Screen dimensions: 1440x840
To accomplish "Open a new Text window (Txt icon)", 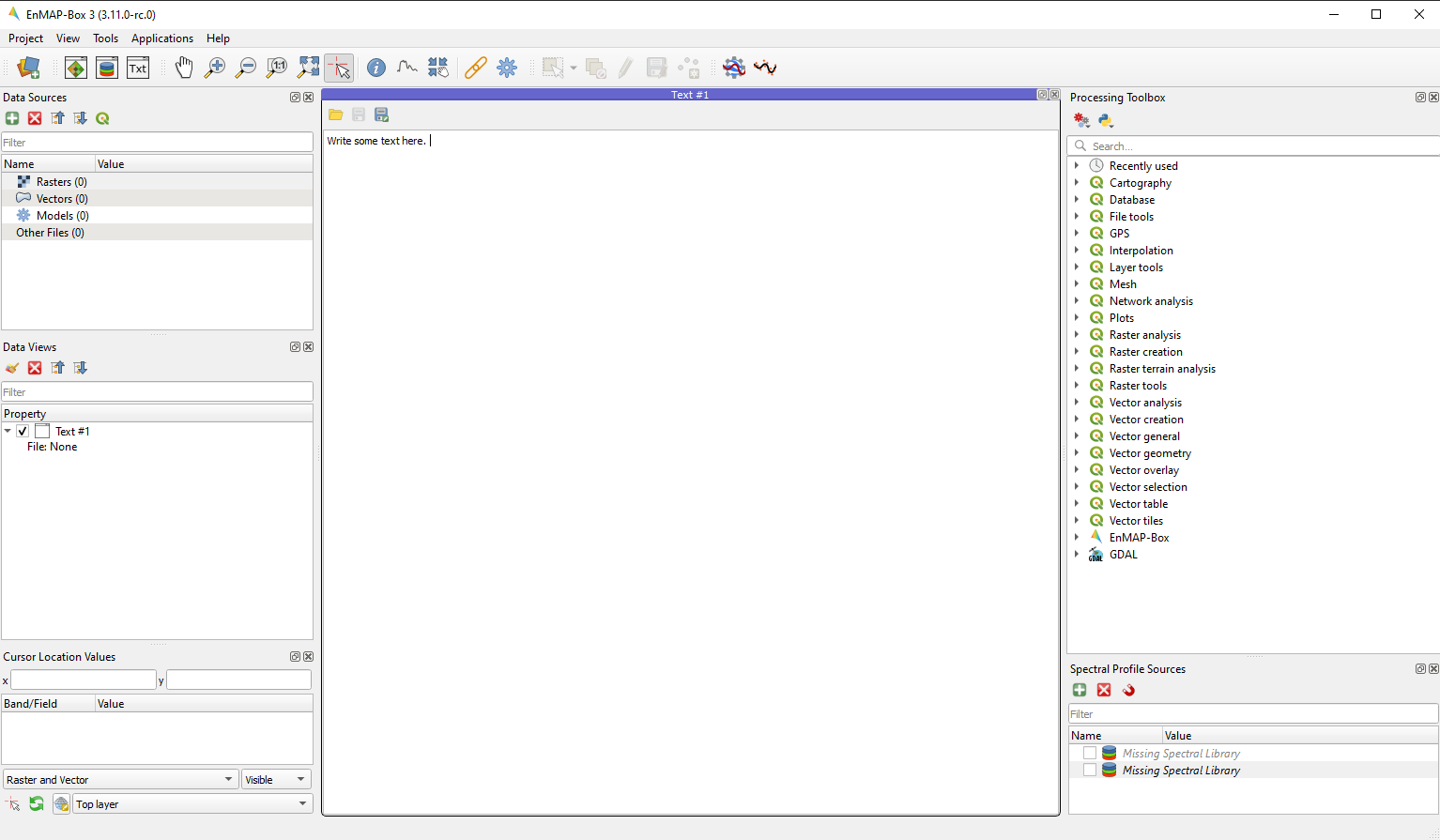I will [138, 68].
